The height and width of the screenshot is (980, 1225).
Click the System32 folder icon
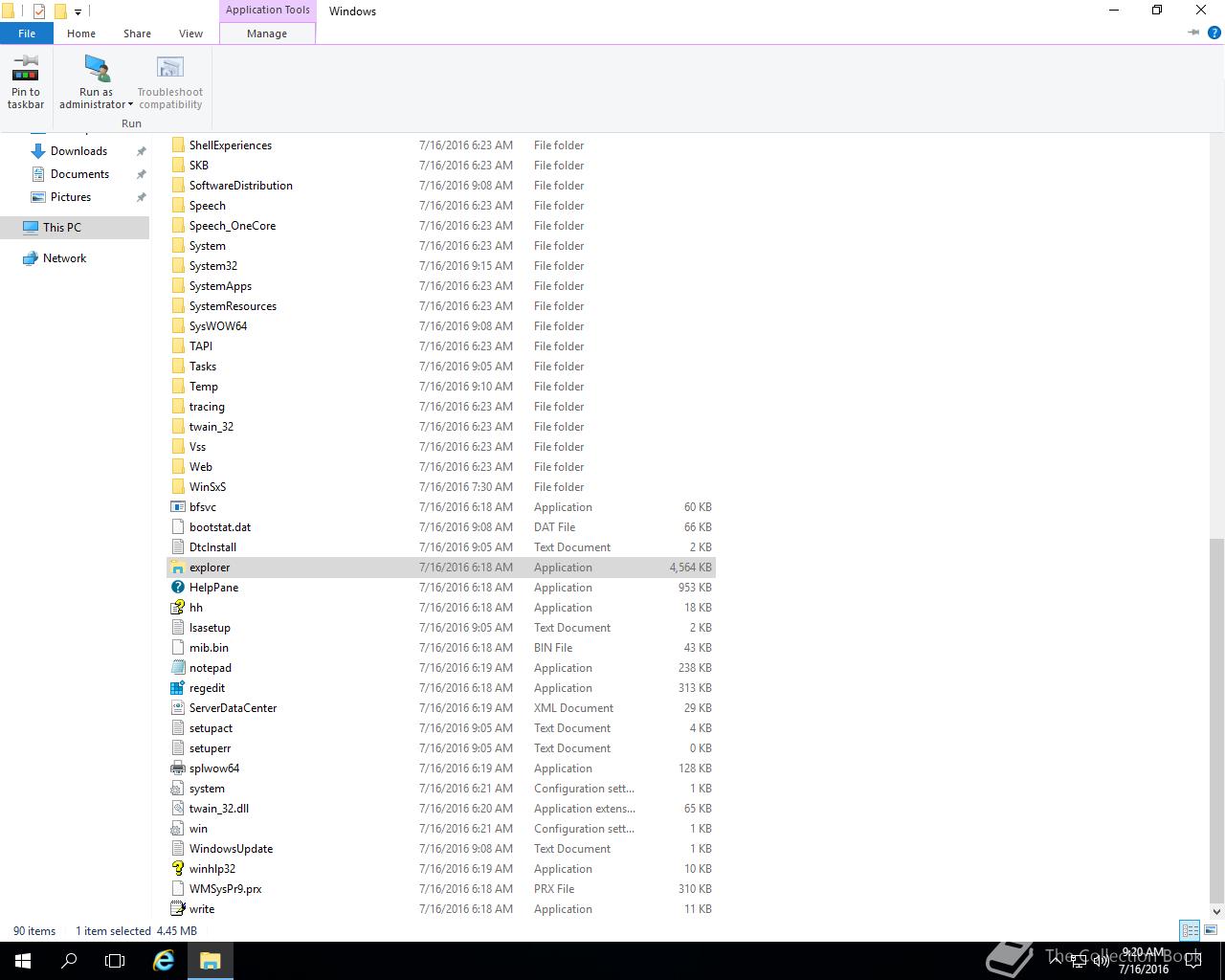point(177,266)
